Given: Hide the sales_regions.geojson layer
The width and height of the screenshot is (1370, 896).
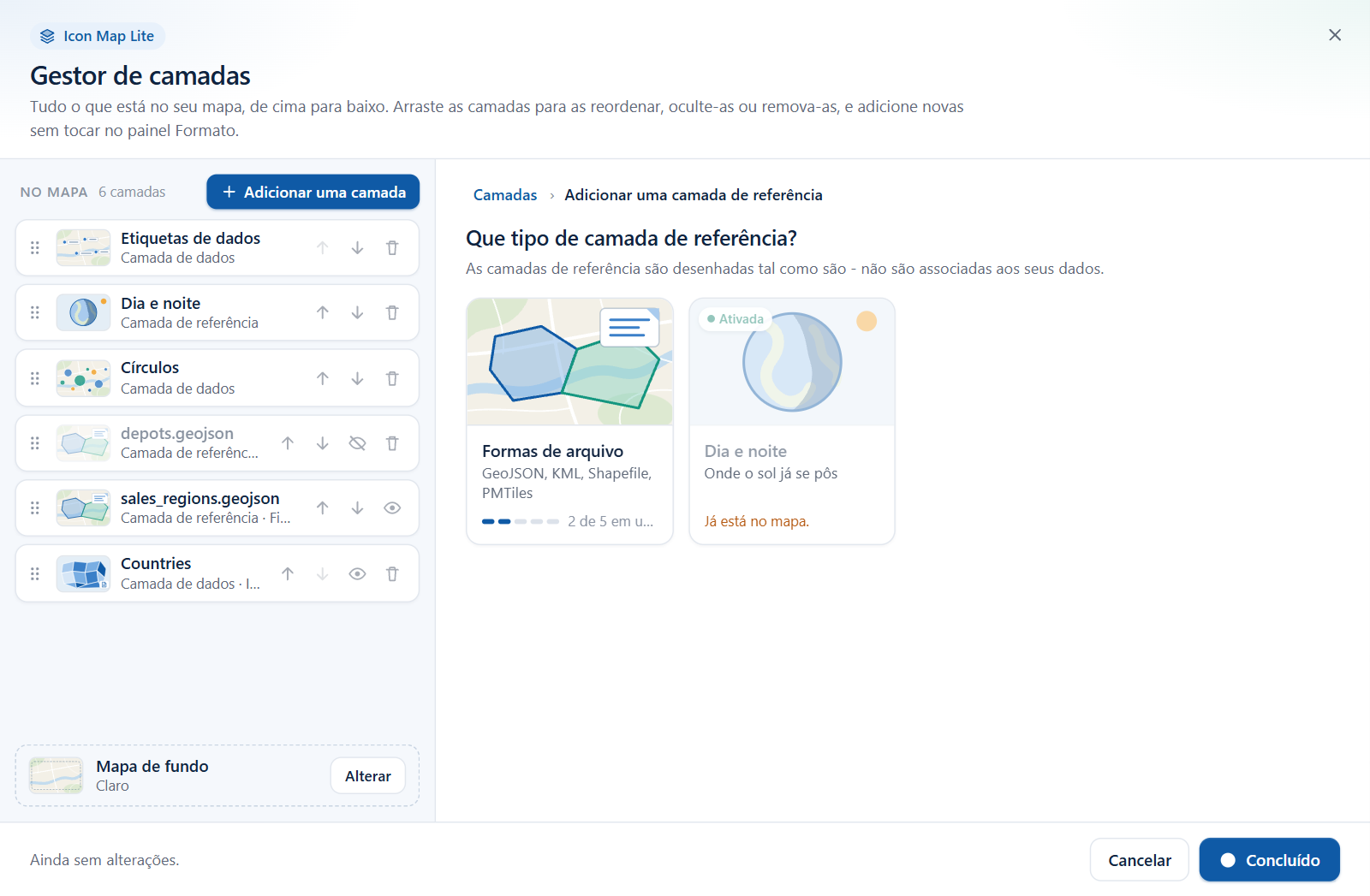Looking at the screenshot, I should (x=392, y=508).
